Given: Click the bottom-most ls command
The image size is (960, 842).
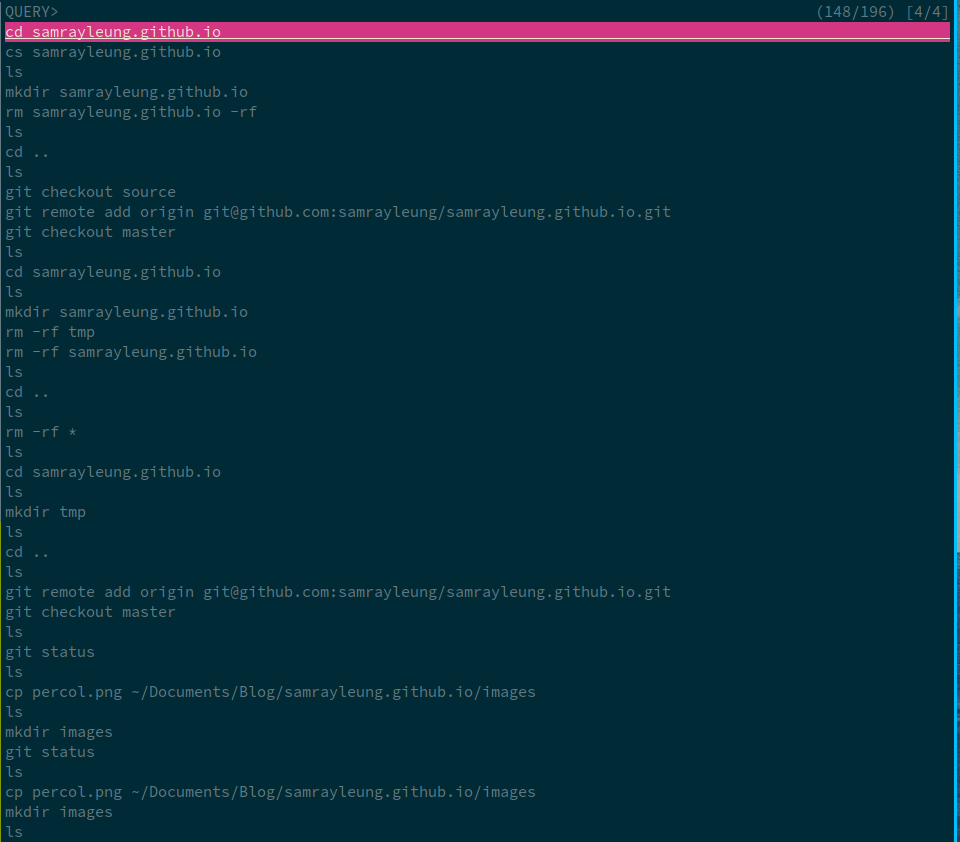Looking at the screenshot, I should (14, 832).
